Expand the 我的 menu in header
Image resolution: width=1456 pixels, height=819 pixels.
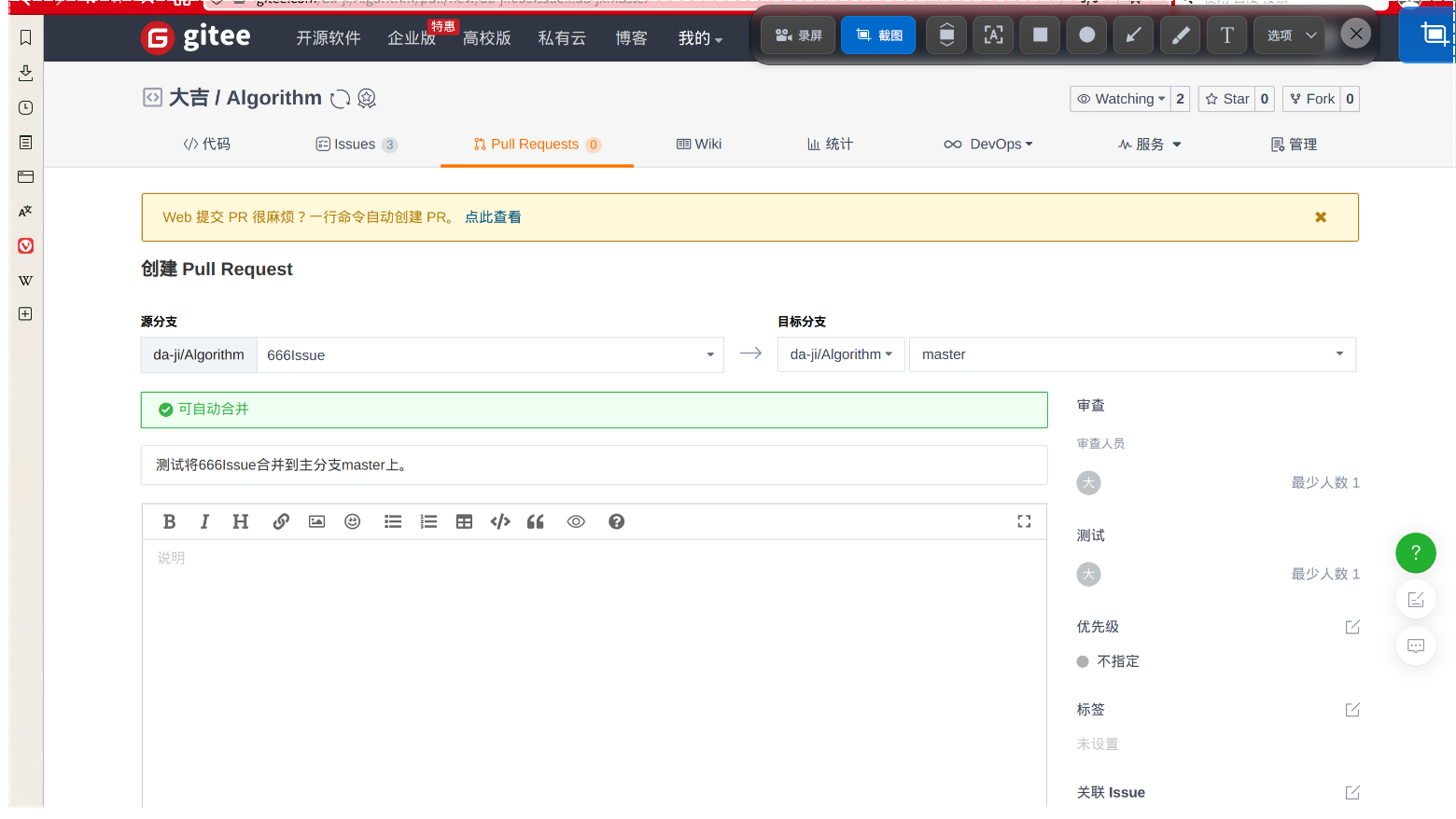[x=700, y=38]
